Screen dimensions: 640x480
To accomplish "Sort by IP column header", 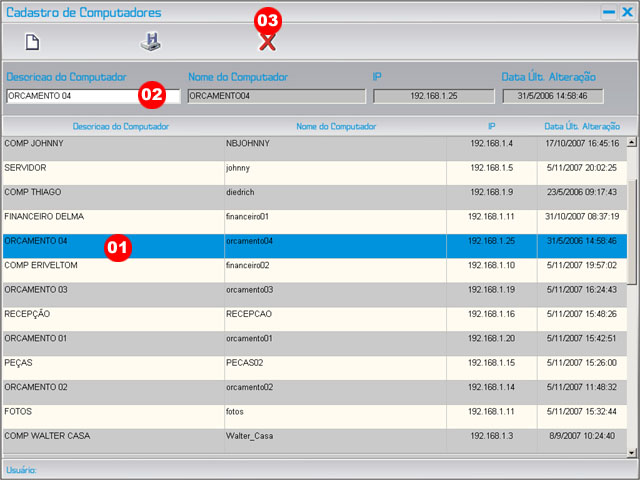I will [x=491, y=127].
